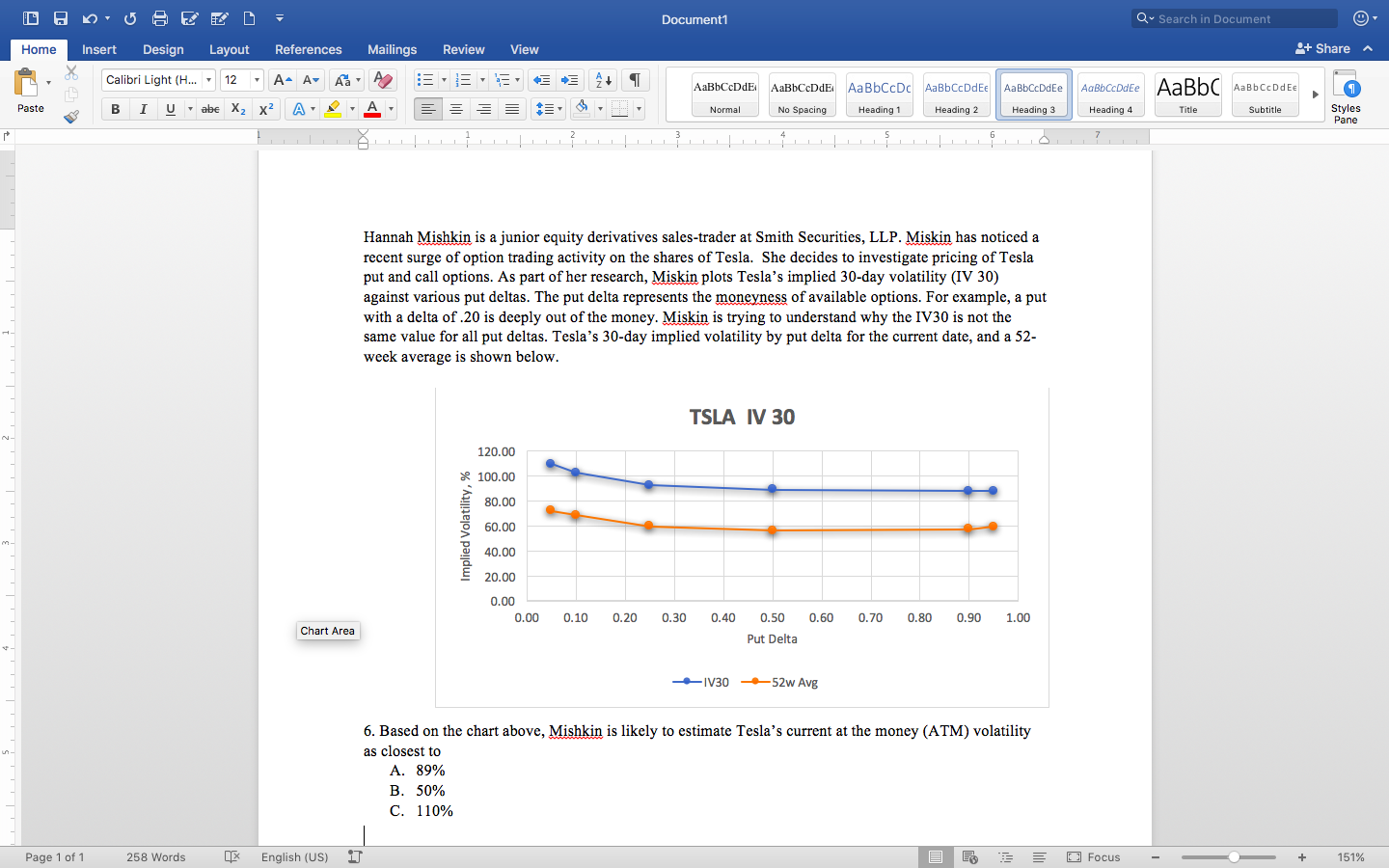Screen dimensions: 1389x868
Task: Click Decrease Font Size icon
Action: (x=311, y=80)
